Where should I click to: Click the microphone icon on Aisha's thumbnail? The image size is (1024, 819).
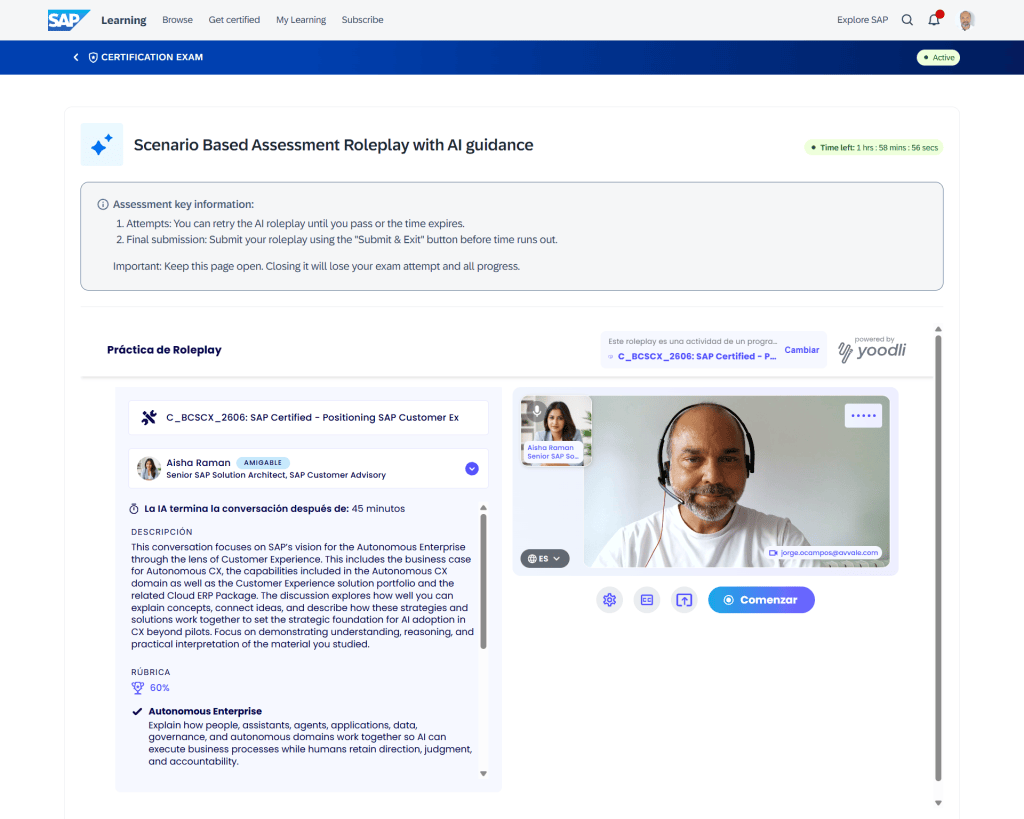click(x=537, y=411)
